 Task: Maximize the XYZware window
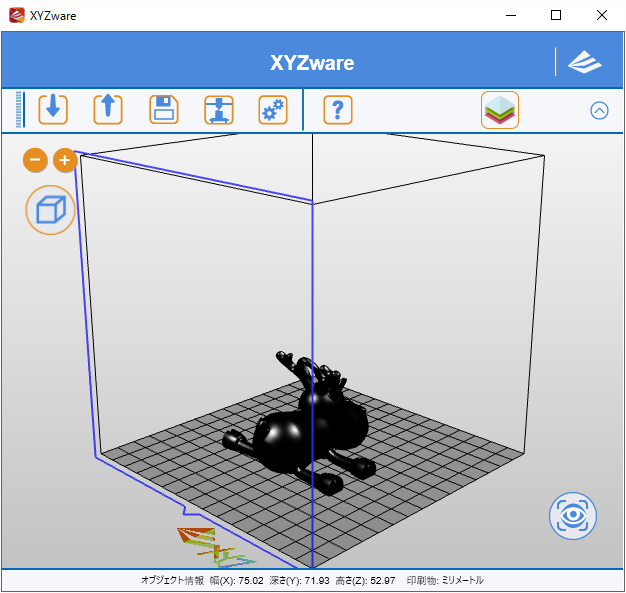pos(556,16)
